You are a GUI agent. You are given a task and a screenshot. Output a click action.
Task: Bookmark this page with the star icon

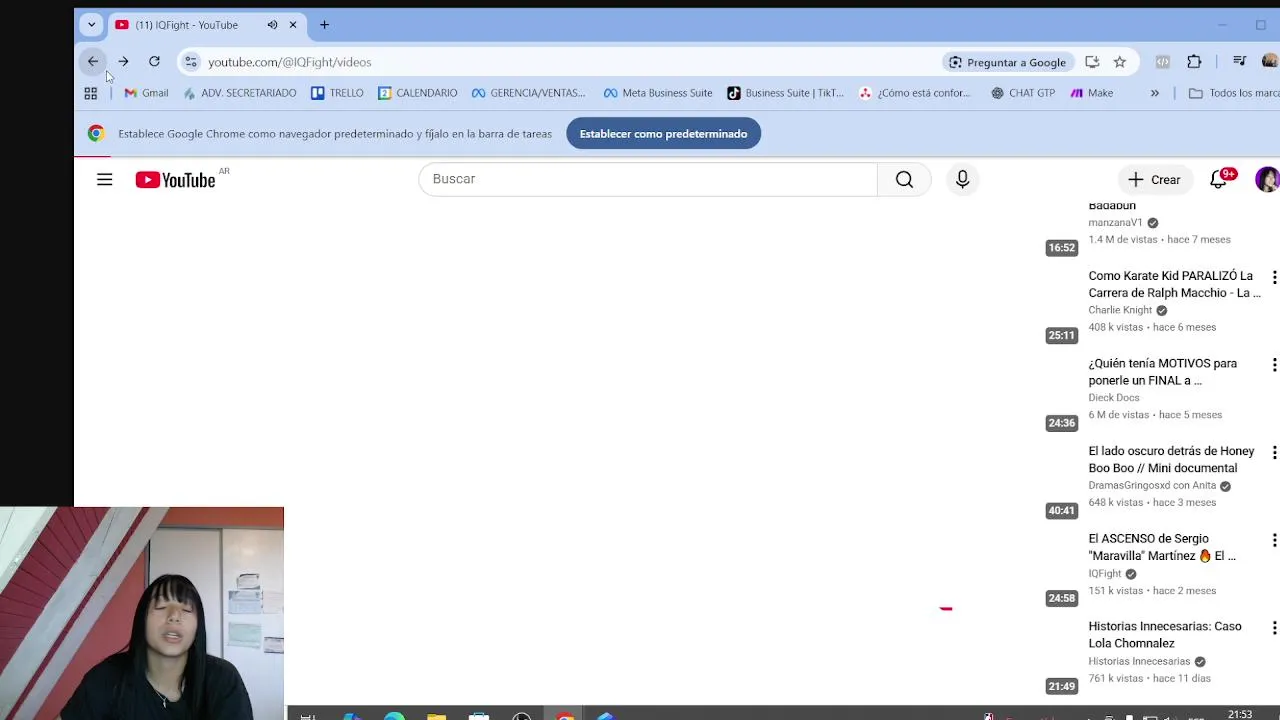point(1120,62)
